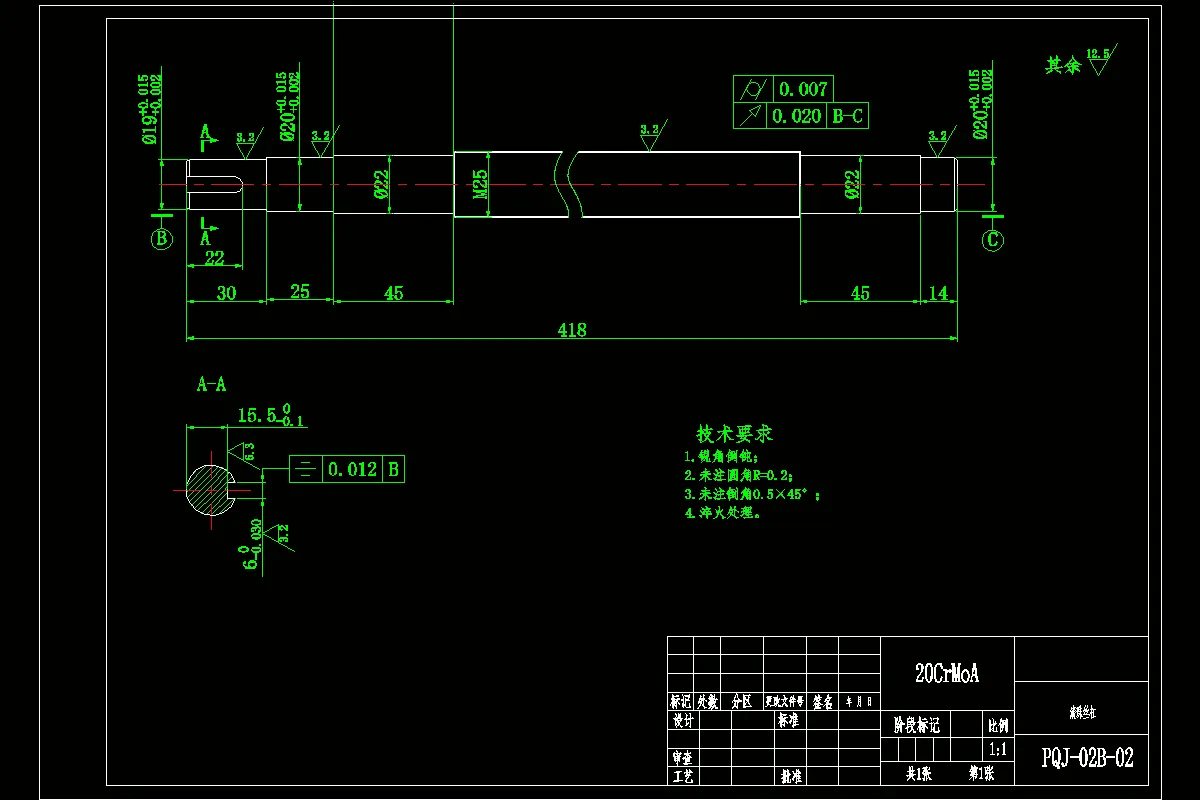This screenshot has height=800, width=1200.
Task: Click the 标记 revision header cell
Action: 681,702
